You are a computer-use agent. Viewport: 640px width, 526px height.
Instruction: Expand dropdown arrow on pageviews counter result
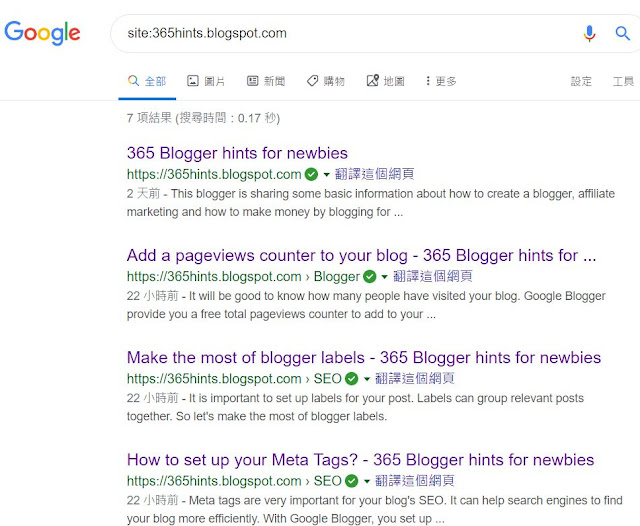pos(384,277)
